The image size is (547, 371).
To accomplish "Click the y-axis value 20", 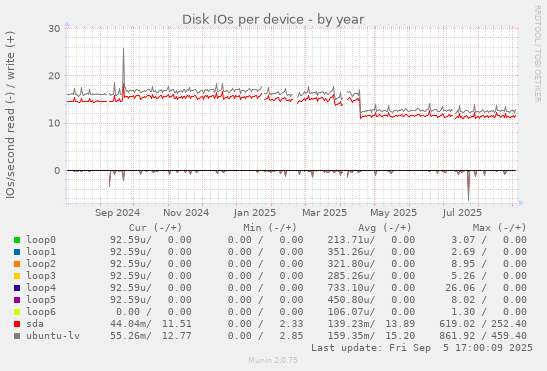I will (54, 76).
